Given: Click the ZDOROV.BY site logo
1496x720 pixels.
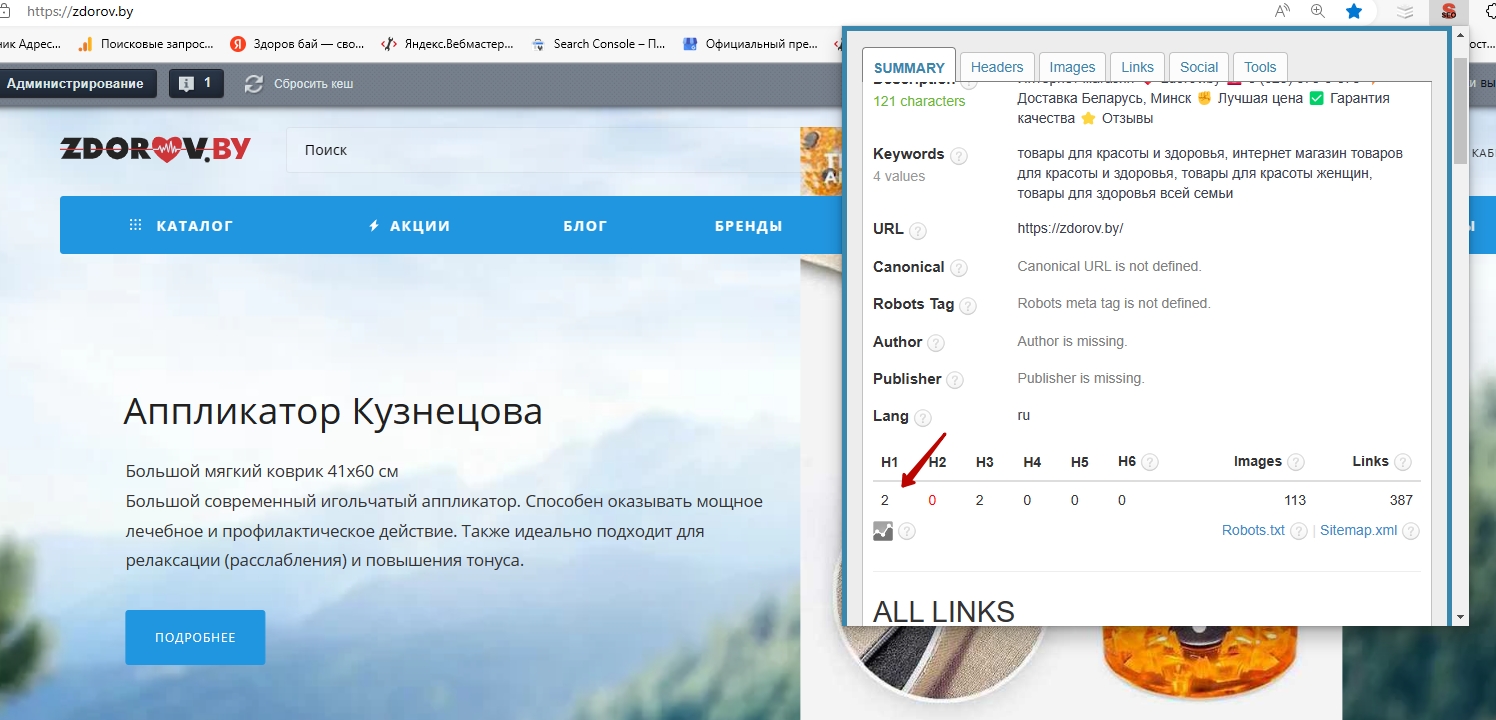Looking at the screenshot, I should click(x=156, y=149).
